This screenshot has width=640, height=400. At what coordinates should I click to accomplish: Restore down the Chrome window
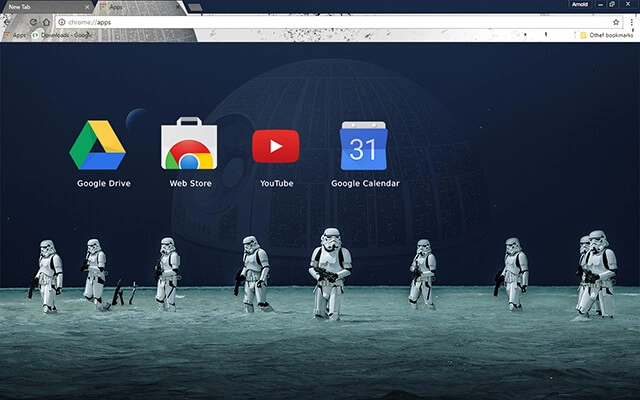coord(612,4)
